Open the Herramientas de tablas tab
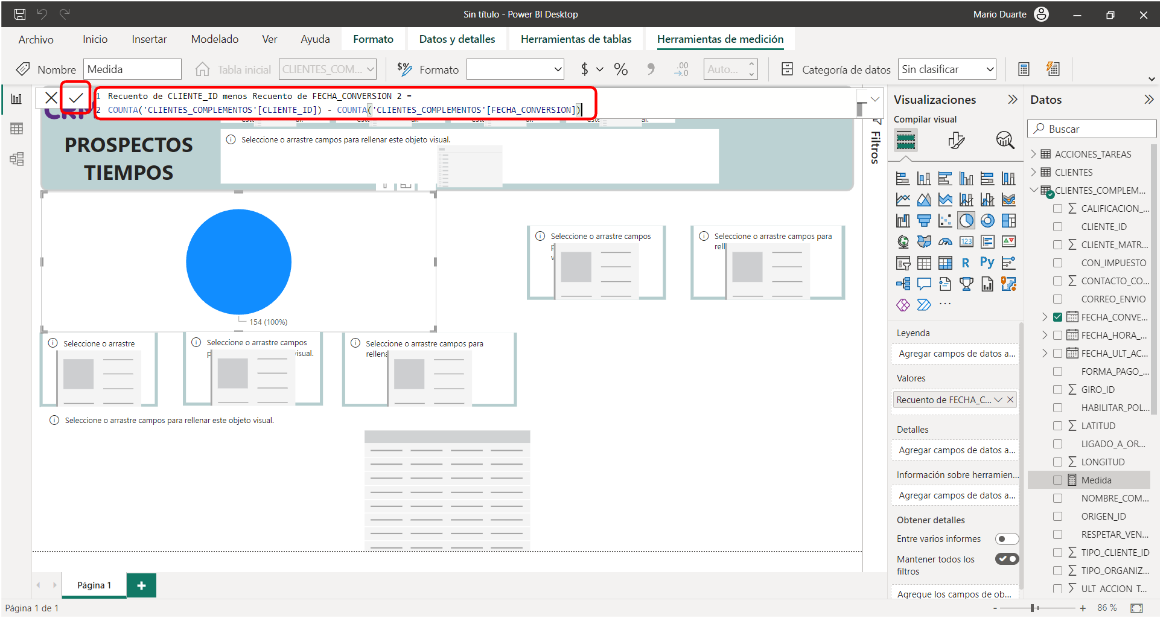The image size is (1161, 618). (x=576, y=39)
